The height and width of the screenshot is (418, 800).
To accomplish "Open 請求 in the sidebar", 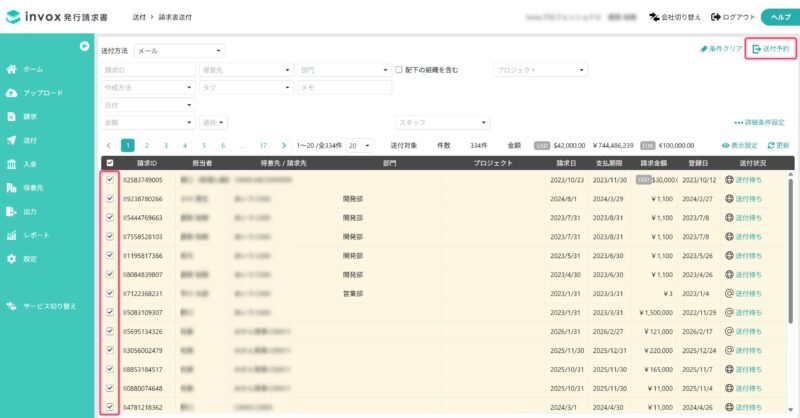I will coord(30,116).
